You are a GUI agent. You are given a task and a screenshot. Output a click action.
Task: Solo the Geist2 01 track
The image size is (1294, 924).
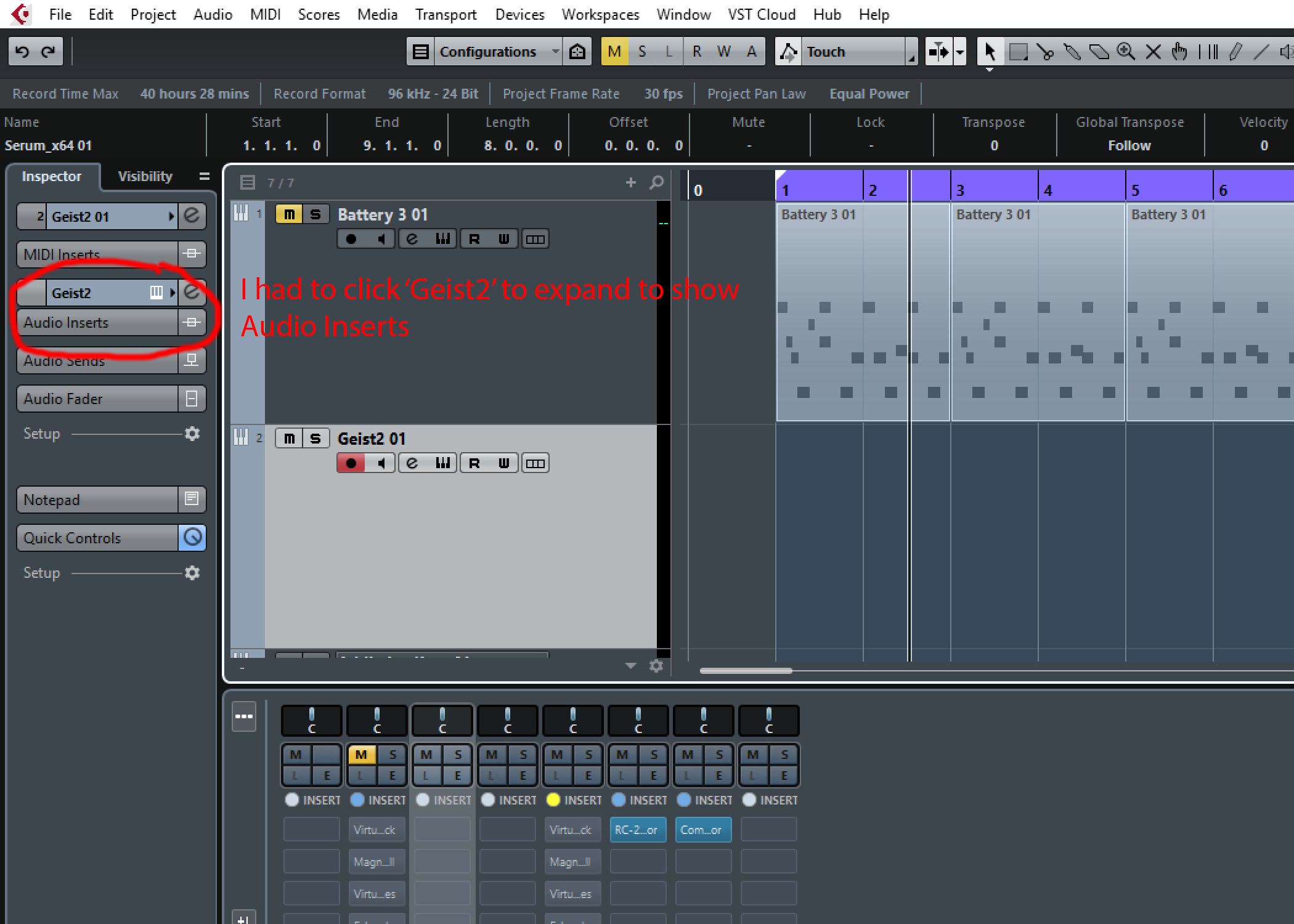pyautogui.click(x=315, y=439)
